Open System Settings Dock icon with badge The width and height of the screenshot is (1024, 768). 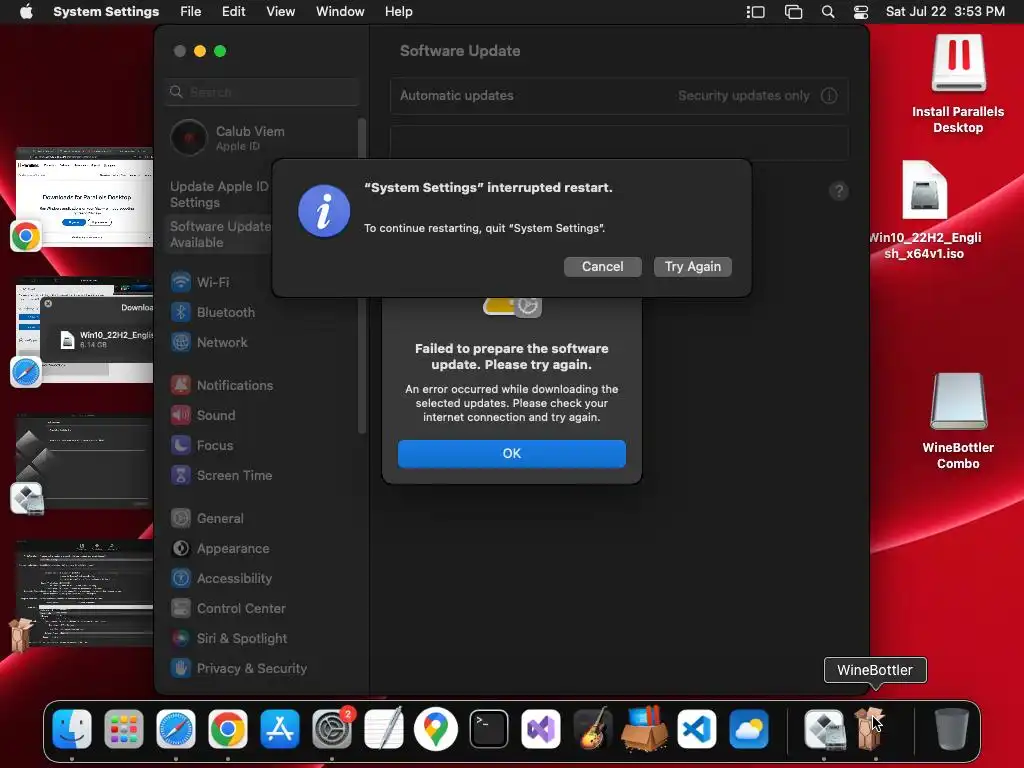click(x=332, y=729)
